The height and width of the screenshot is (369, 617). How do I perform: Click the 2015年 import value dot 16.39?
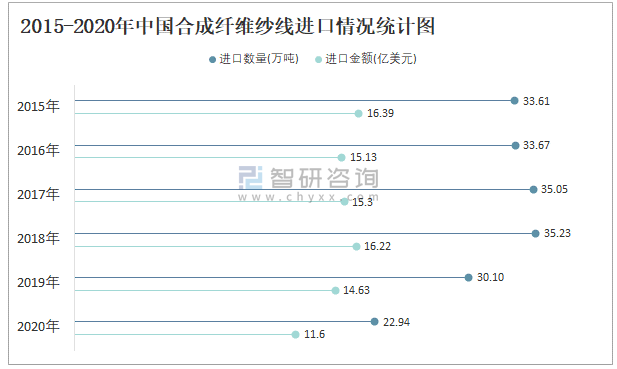358,114
